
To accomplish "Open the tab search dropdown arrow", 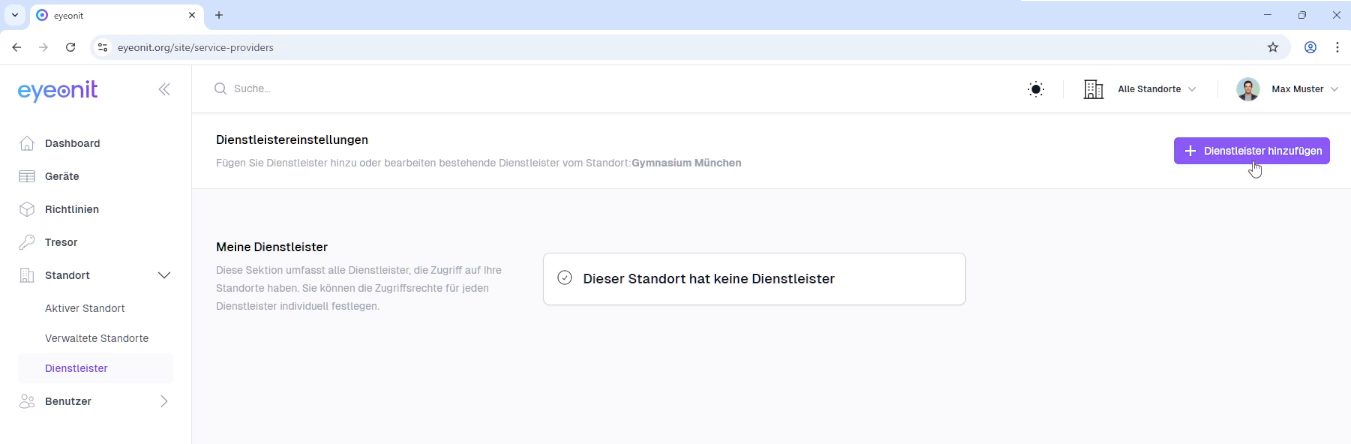I will 14,15.
